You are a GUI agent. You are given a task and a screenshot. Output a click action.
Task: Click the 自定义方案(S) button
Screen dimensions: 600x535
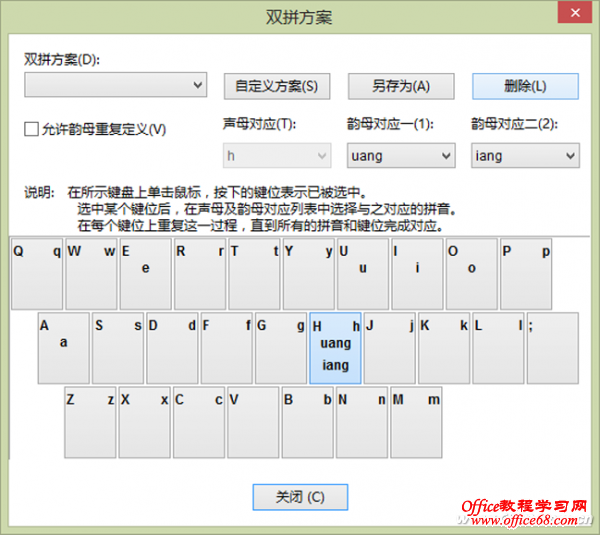(277, 86)
